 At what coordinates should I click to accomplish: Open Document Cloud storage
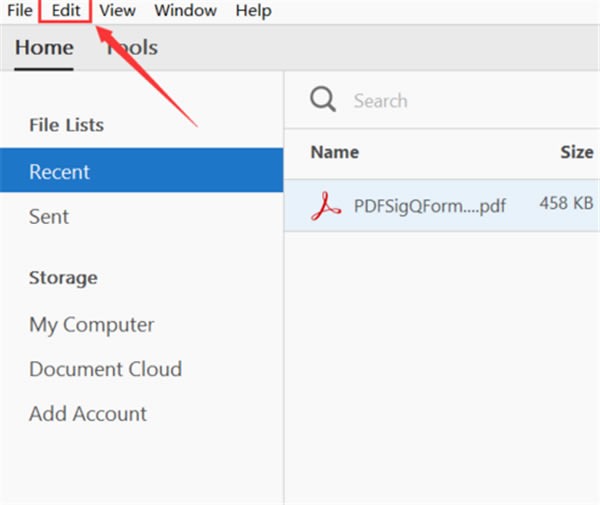[106, 369]
